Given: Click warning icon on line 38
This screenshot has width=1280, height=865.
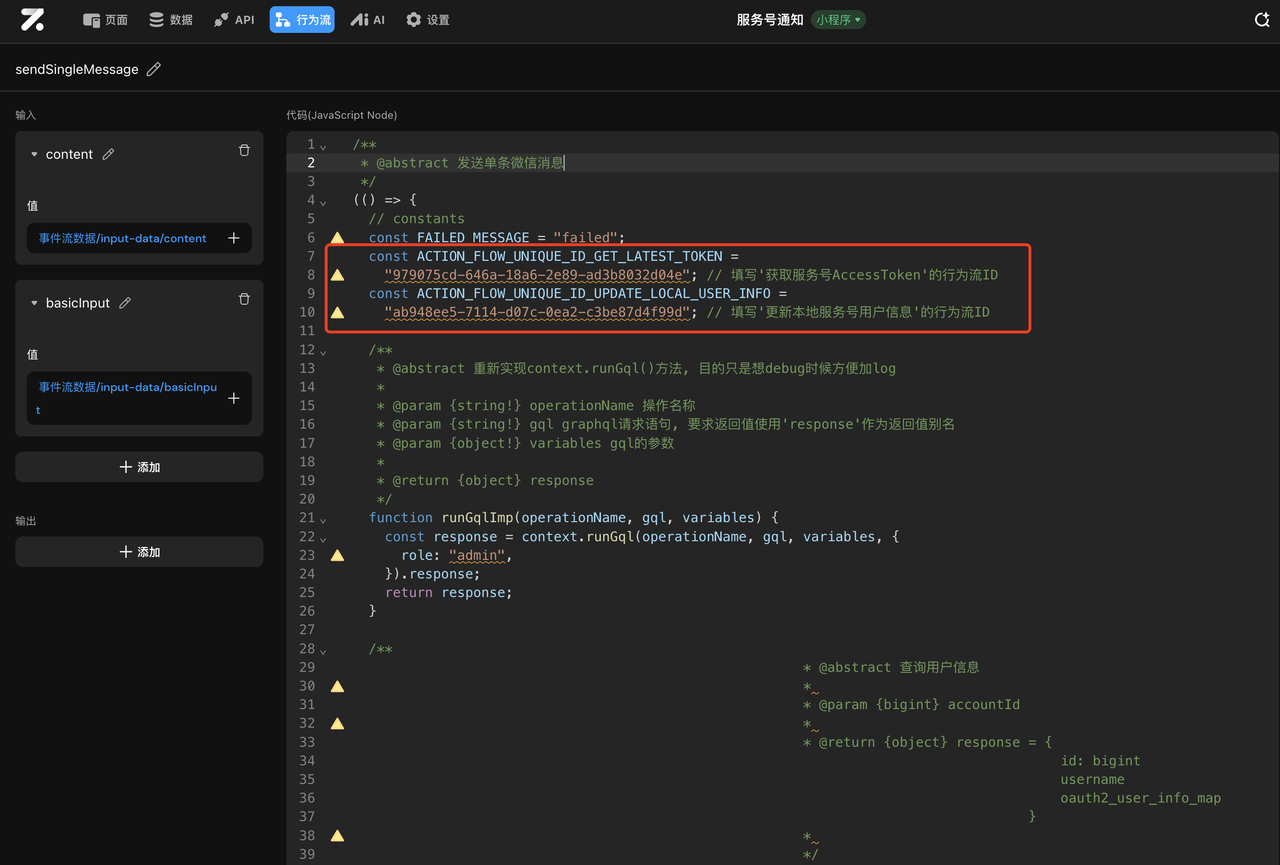Looking at the screenshot, I should point(338,835).
